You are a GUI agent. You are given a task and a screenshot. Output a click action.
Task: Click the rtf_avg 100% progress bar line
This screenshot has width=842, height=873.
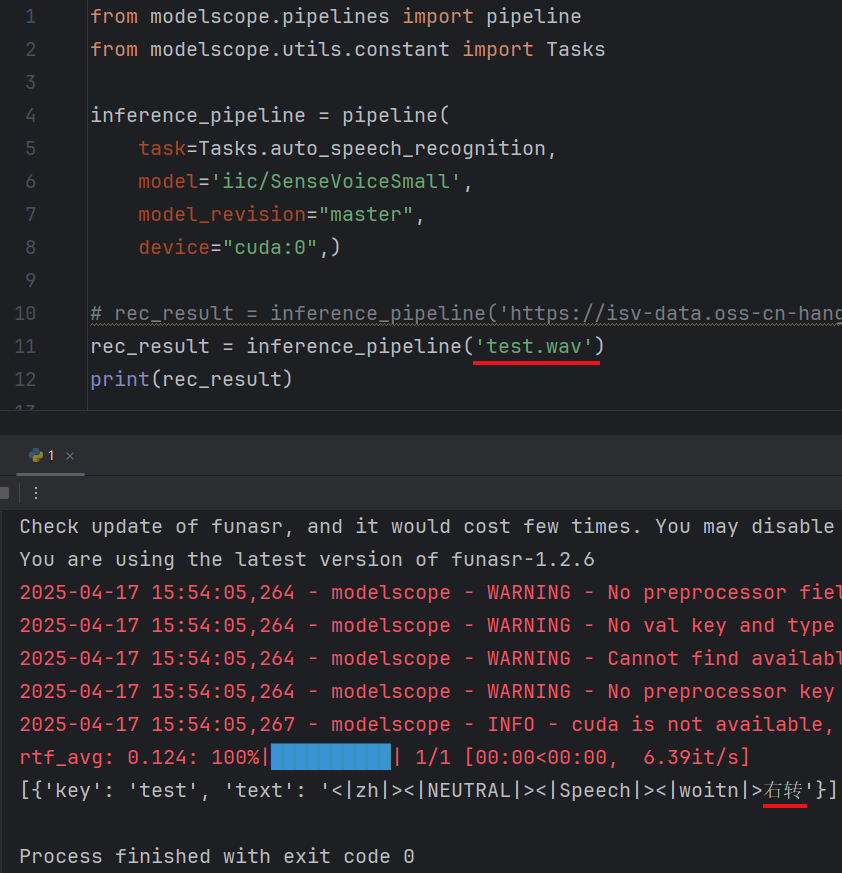pos(300,757)
